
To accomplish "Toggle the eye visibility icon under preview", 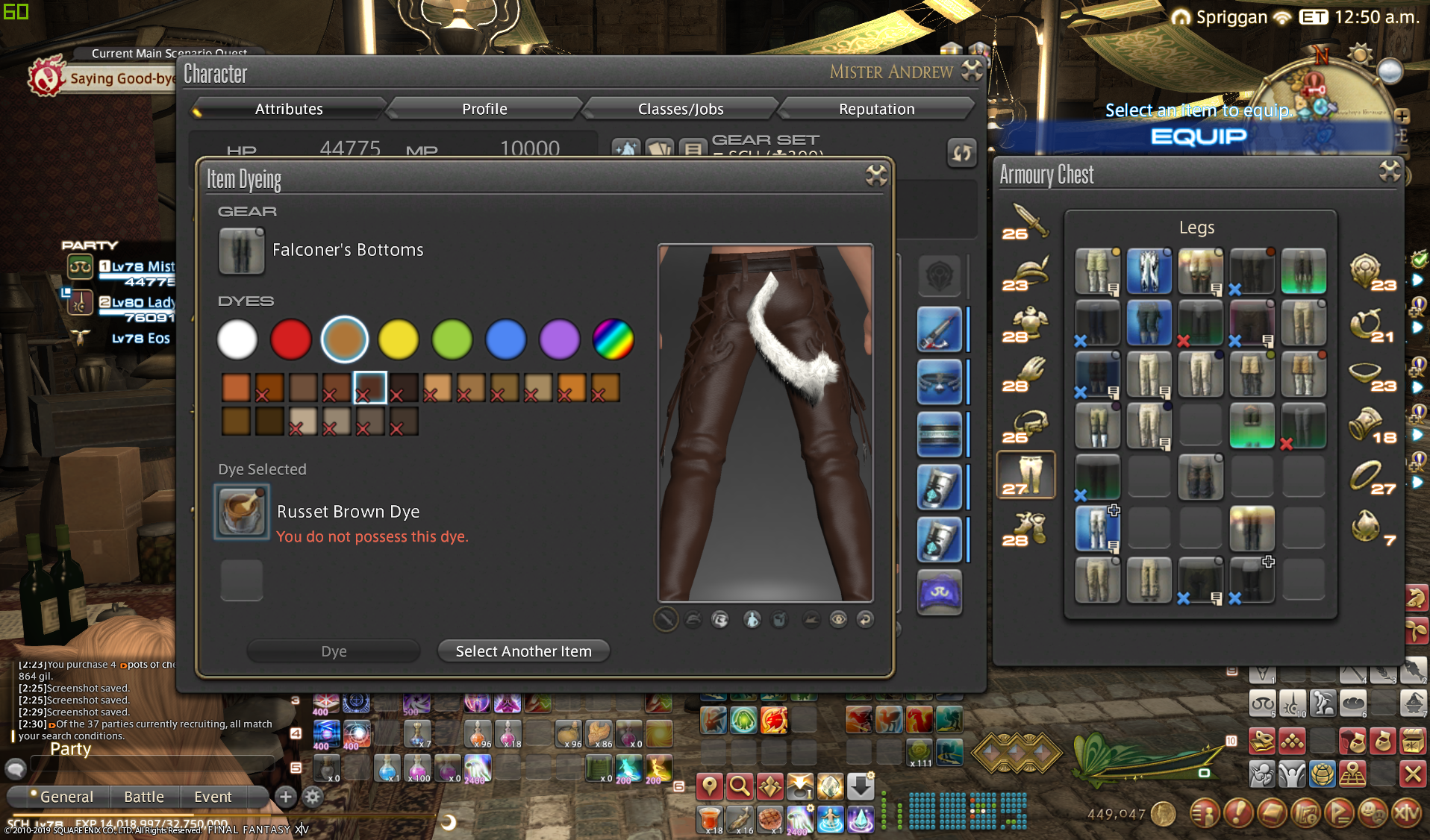I will click(x=838, y=619).
